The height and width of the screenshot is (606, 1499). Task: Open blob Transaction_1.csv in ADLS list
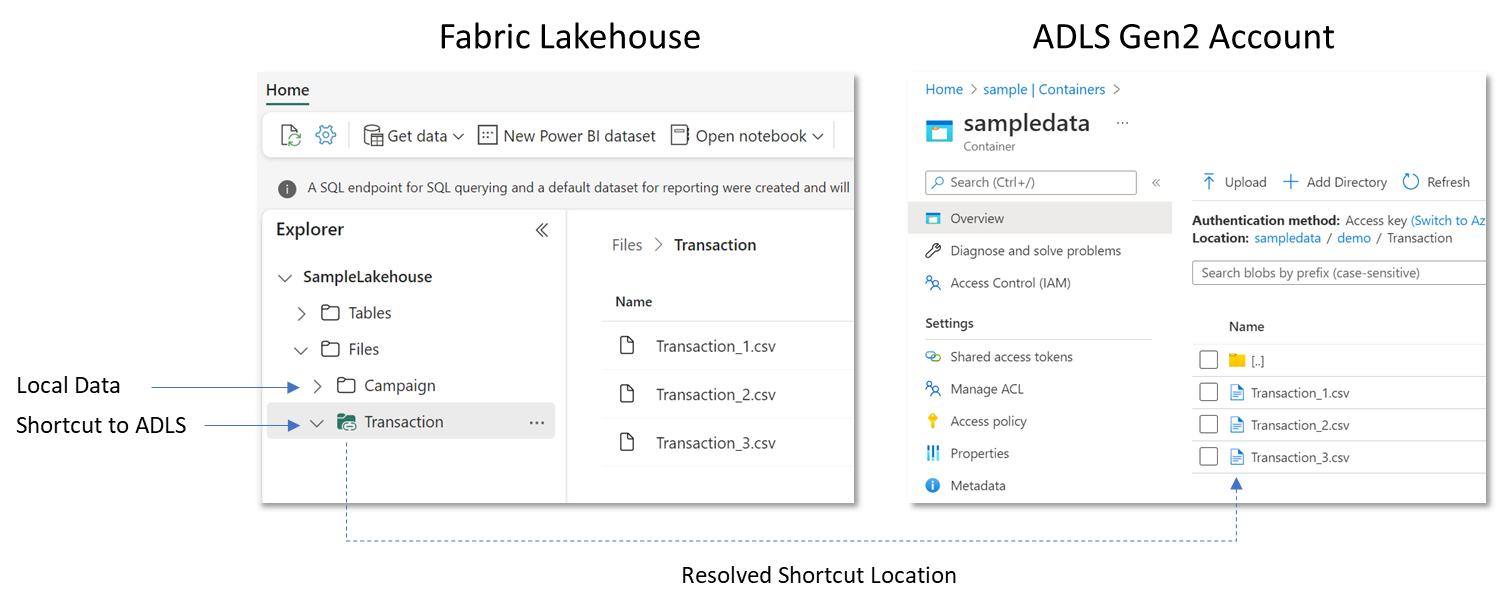click(x=1300, y=393)
